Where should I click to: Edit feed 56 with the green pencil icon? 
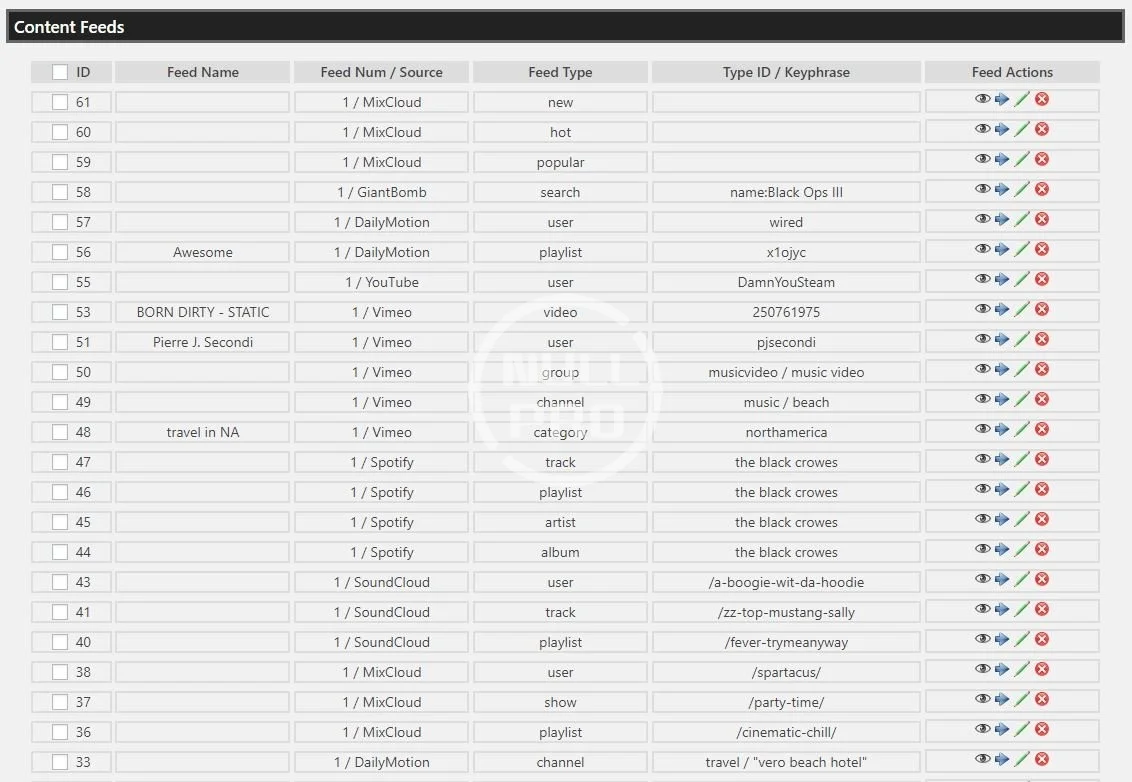pyautogui.click(x=1021, y=249)
